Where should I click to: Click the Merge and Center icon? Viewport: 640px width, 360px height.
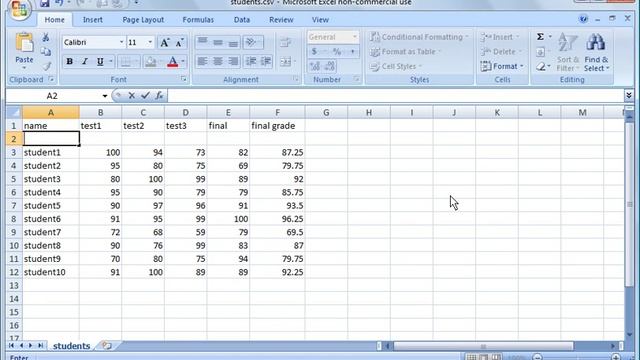pos(286,62)
